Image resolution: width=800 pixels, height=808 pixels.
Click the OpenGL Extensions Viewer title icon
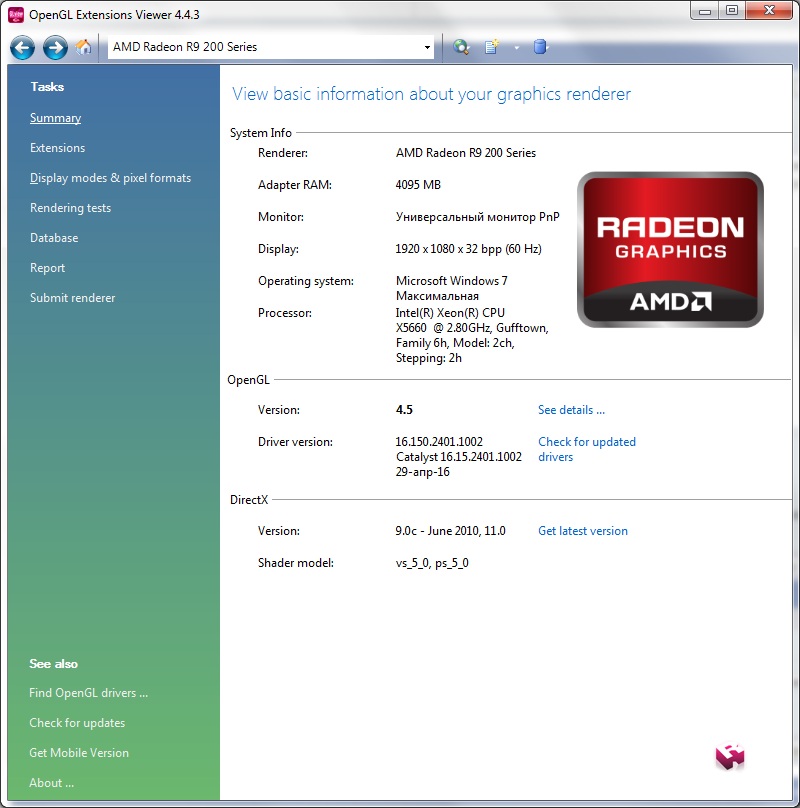click(x=16, y=14)
